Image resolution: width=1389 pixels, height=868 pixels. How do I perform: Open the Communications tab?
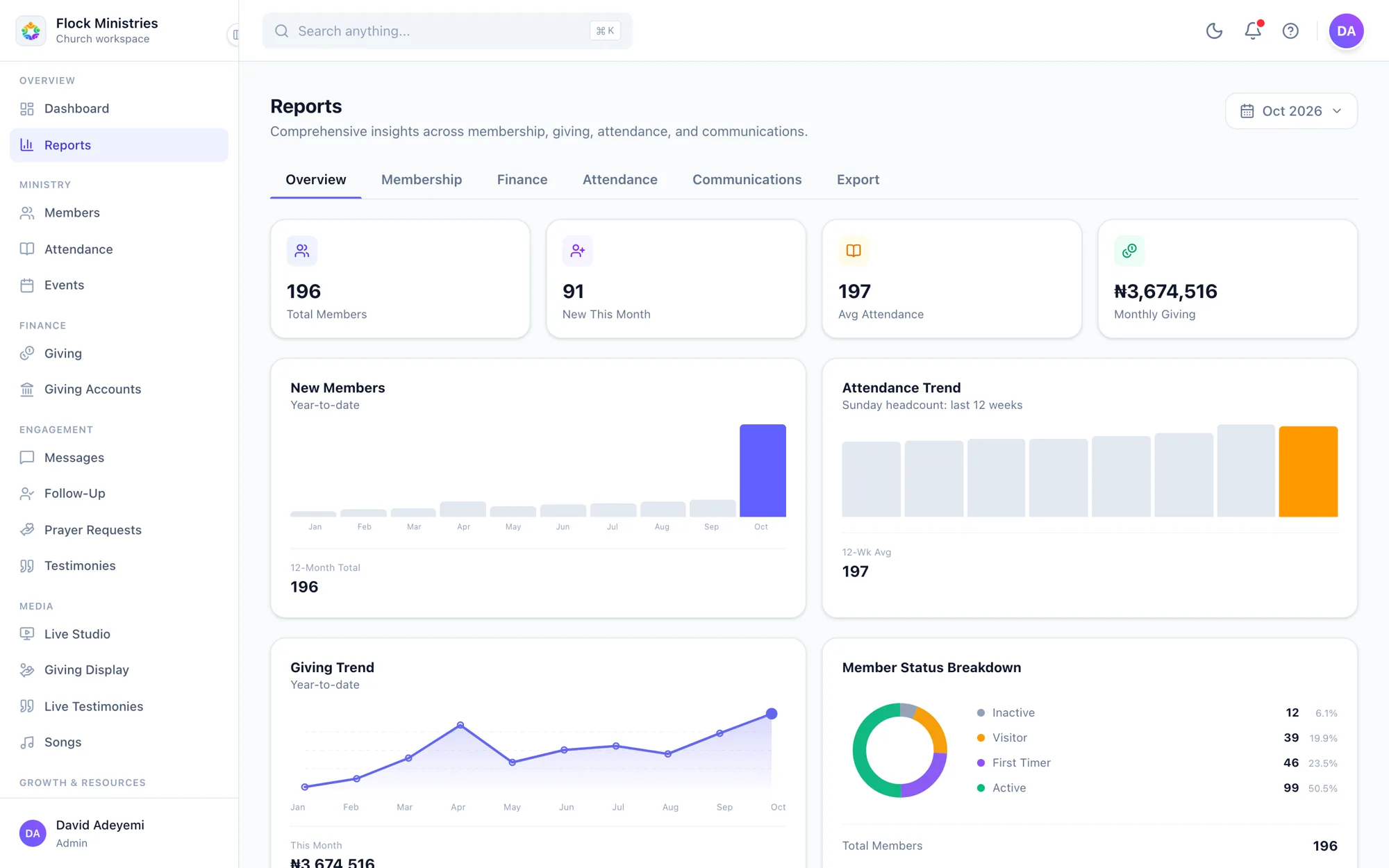[747, 180]
